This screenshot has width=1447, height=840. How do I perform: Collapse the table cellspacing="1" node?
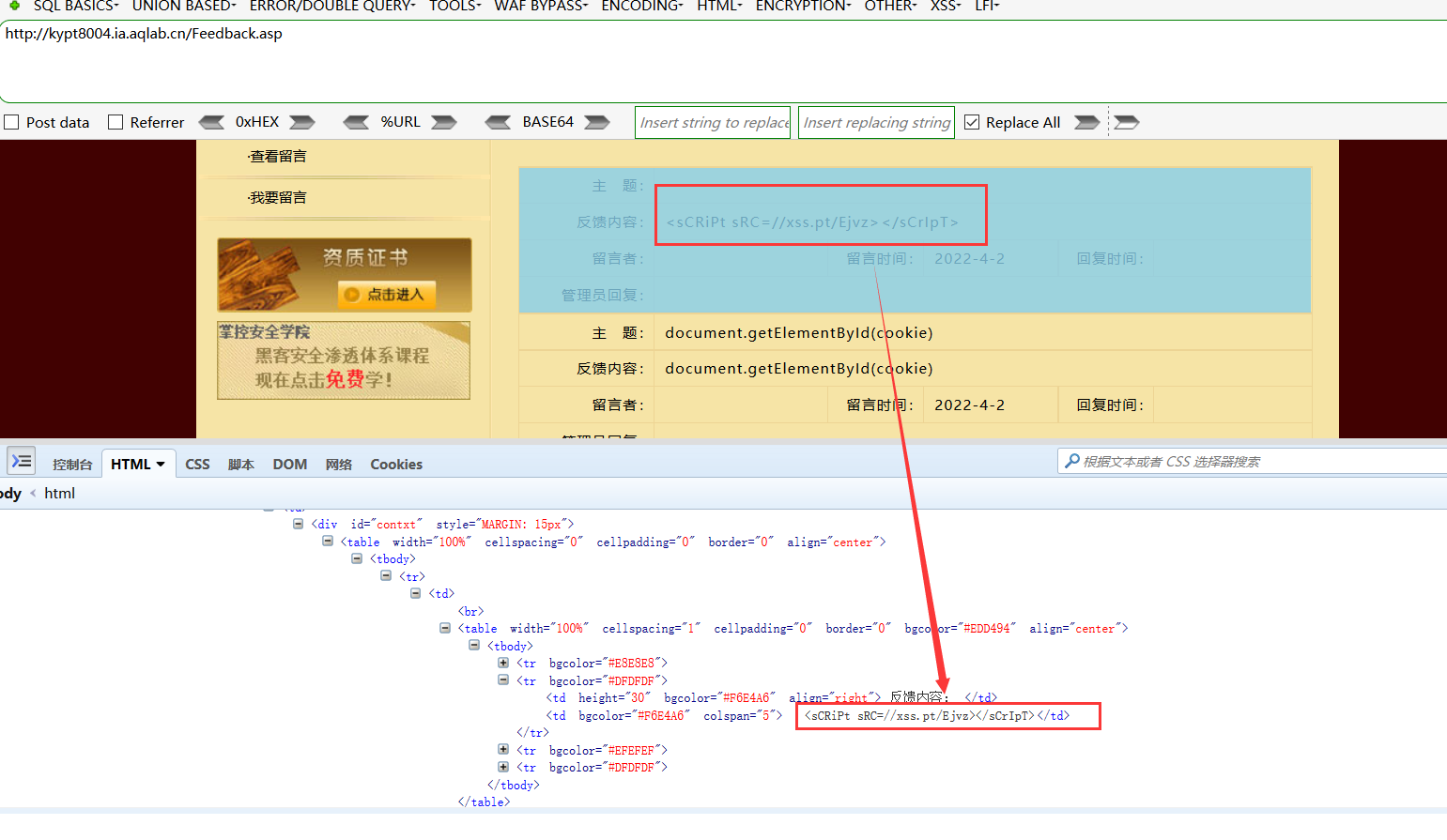pos(444,628)
